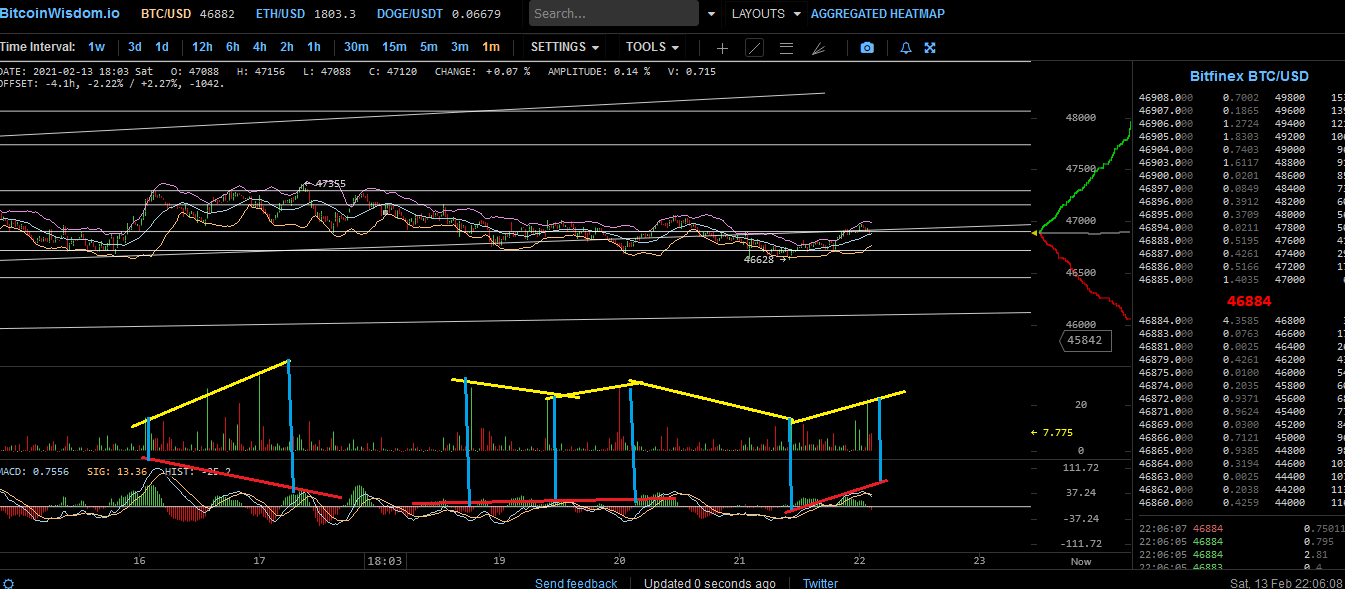Select the DOGE/USDT ticker
The height and width of the screenshot is (589, 1345).
pos(410,14)
